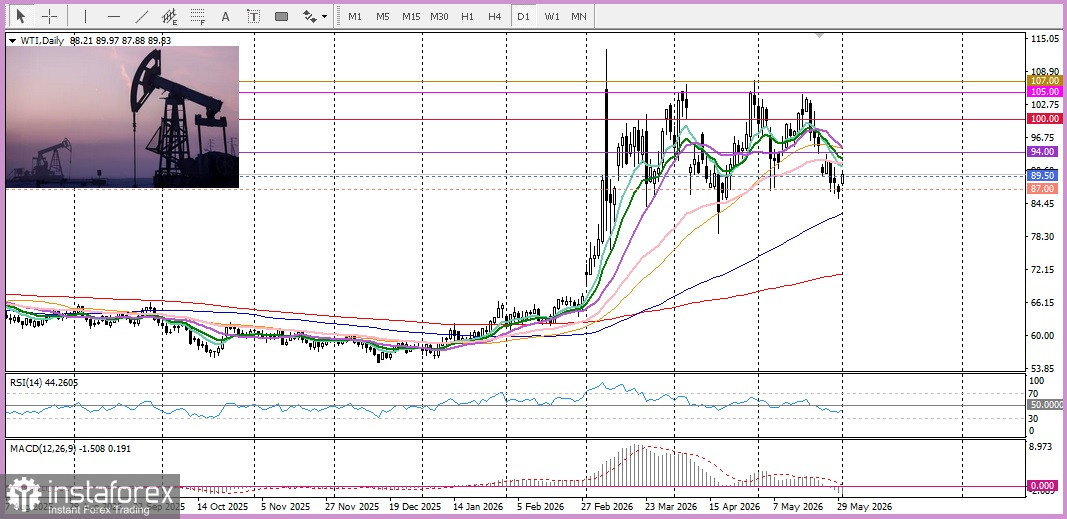Switch to the M1 timeframe
The width and height of the screenshot is (1067, 519).
355,16
